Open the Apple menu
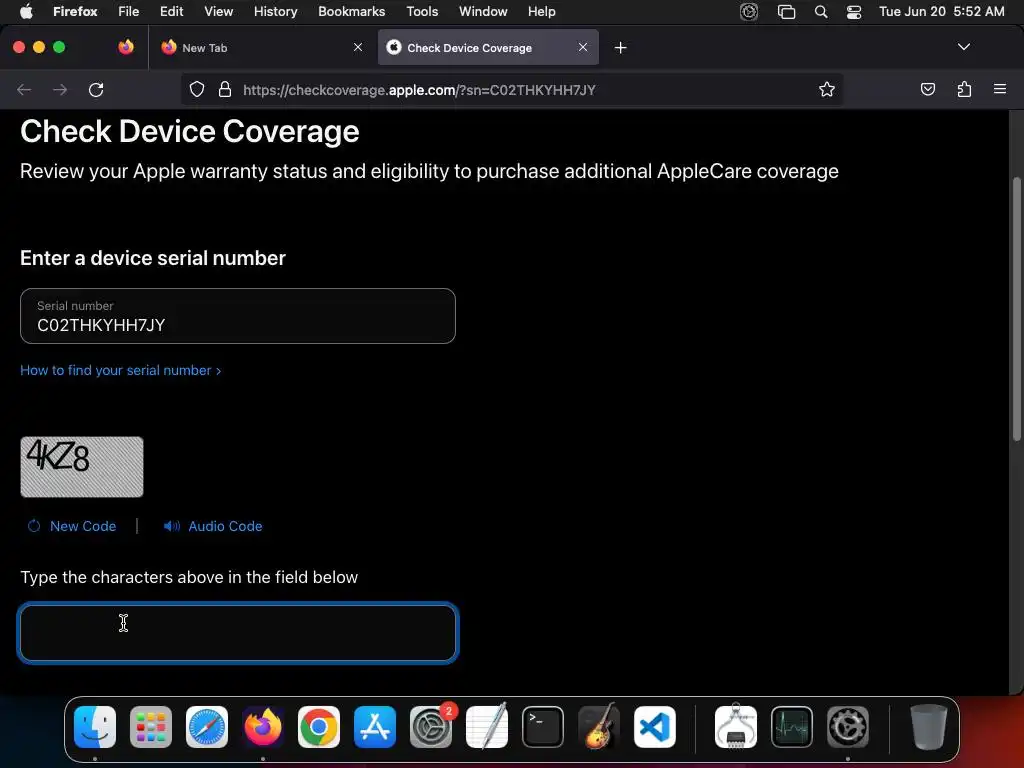 [26, 11]
